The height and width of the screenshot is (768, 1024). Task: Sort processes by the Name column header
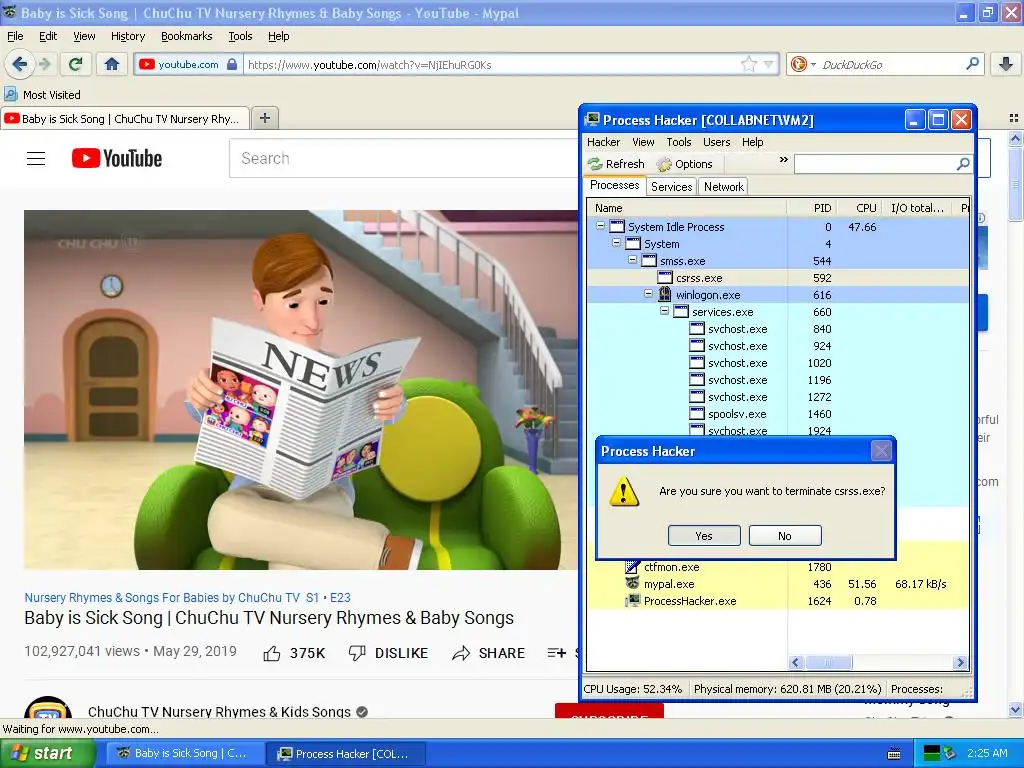687,208
